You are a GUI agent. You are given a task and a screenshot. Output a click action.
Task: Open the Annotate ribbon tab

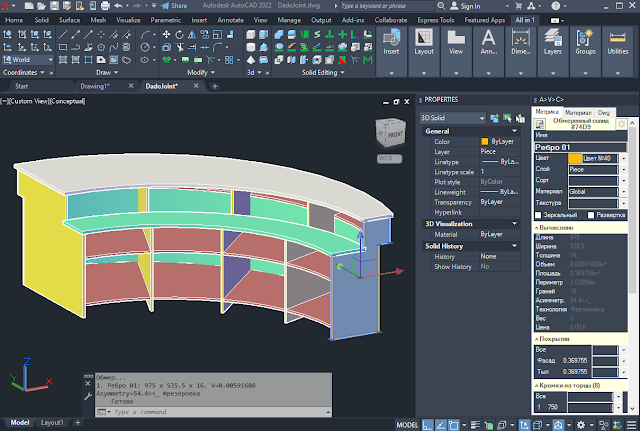(x=230, y=20)
